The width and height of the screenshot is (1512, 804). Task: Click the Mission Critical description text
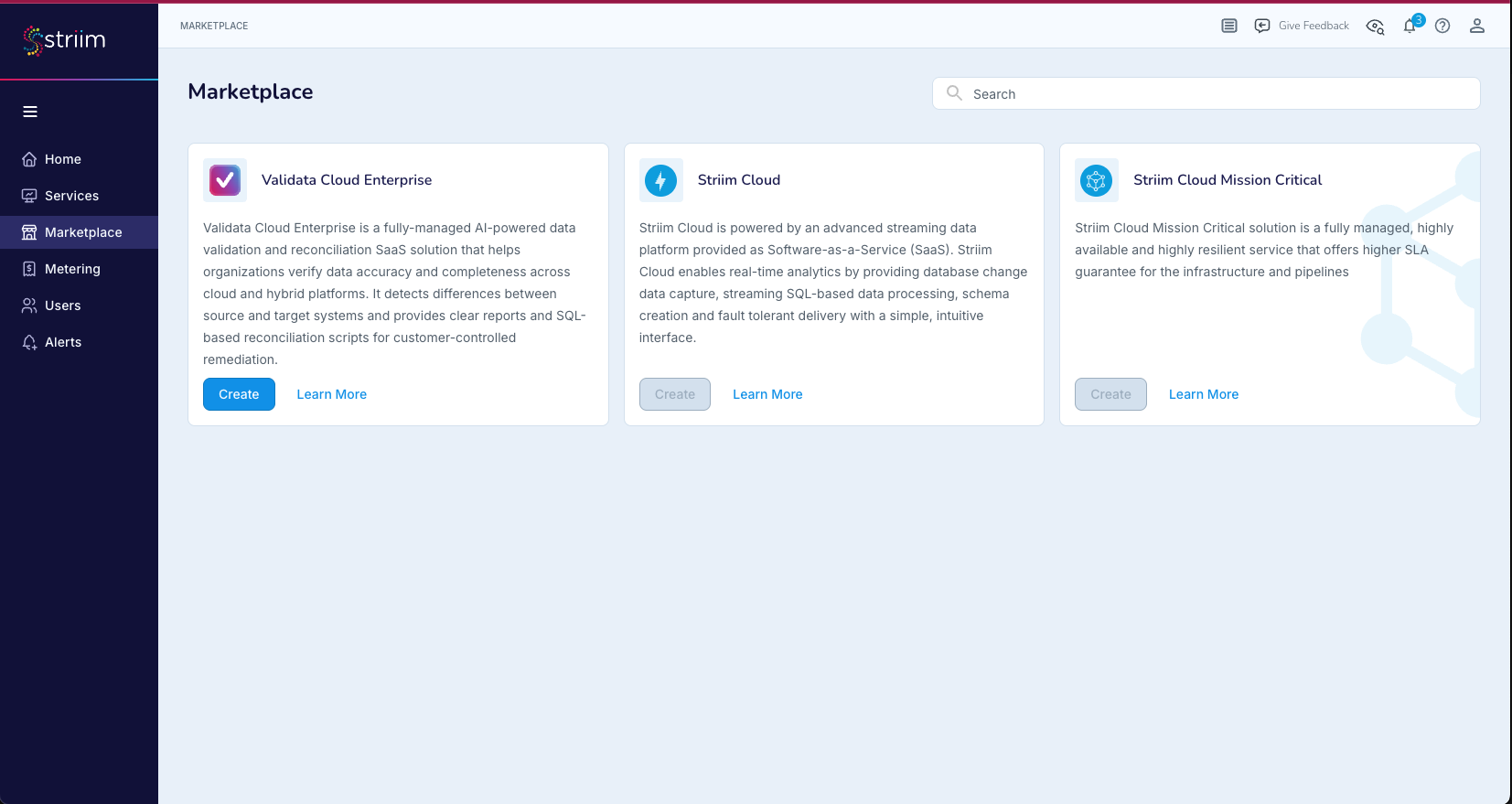[x=1264, y=250]
